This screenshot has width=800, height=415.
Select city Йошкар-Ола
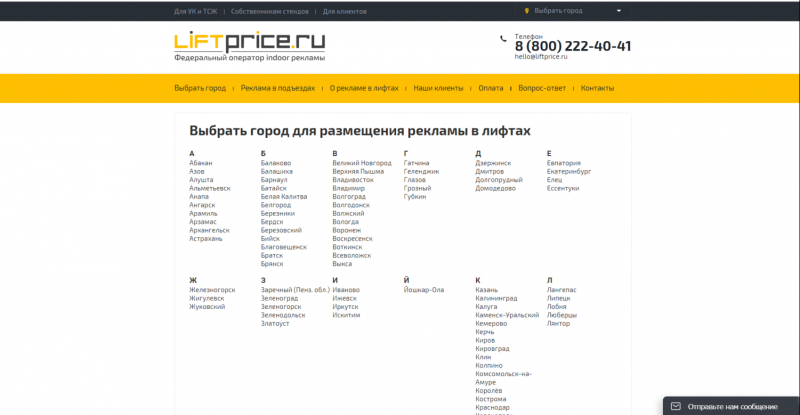pyautogui.click(x=424, y=290)
